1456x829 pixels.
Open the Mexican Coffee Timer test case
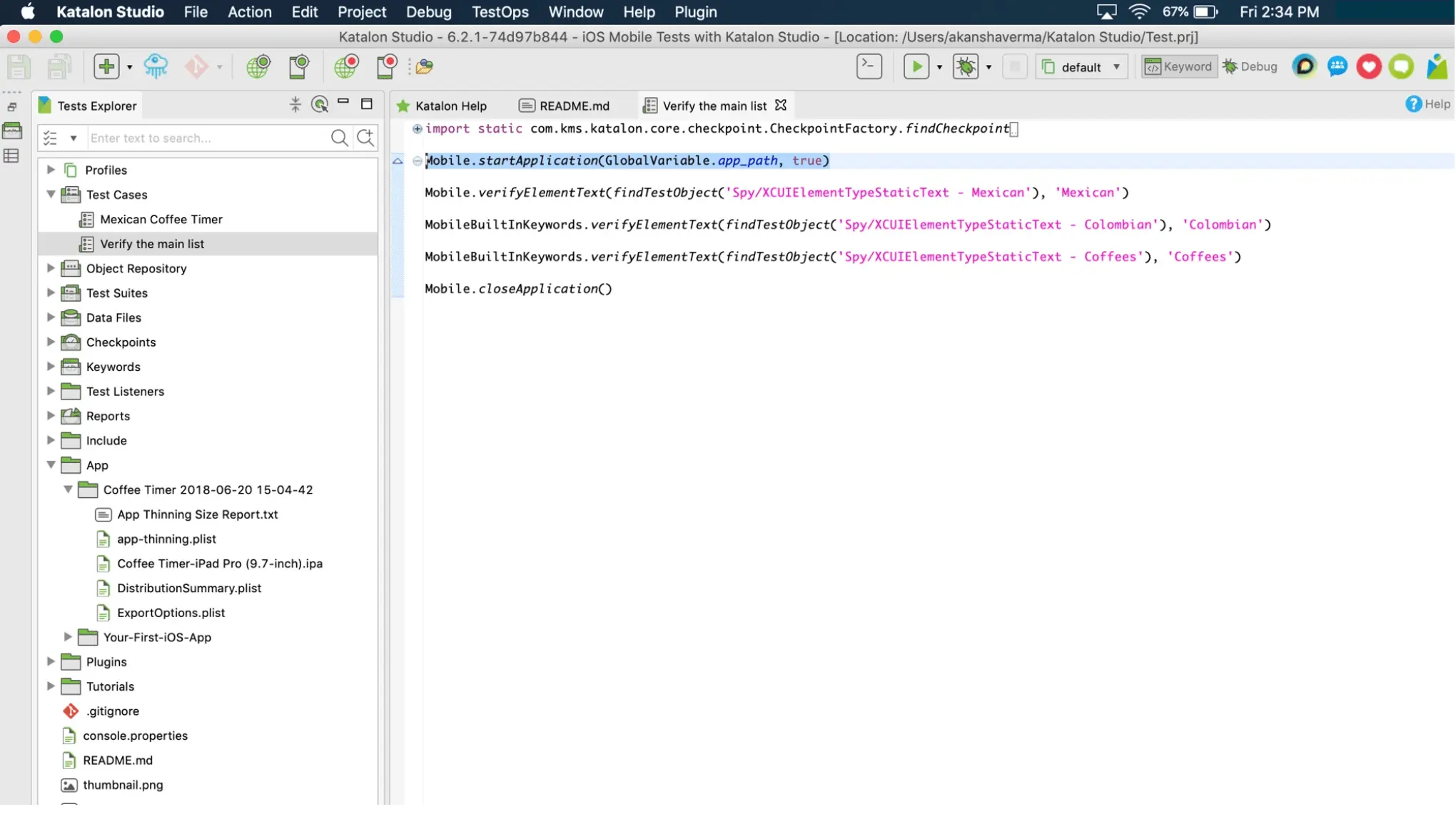coord(161,219)
